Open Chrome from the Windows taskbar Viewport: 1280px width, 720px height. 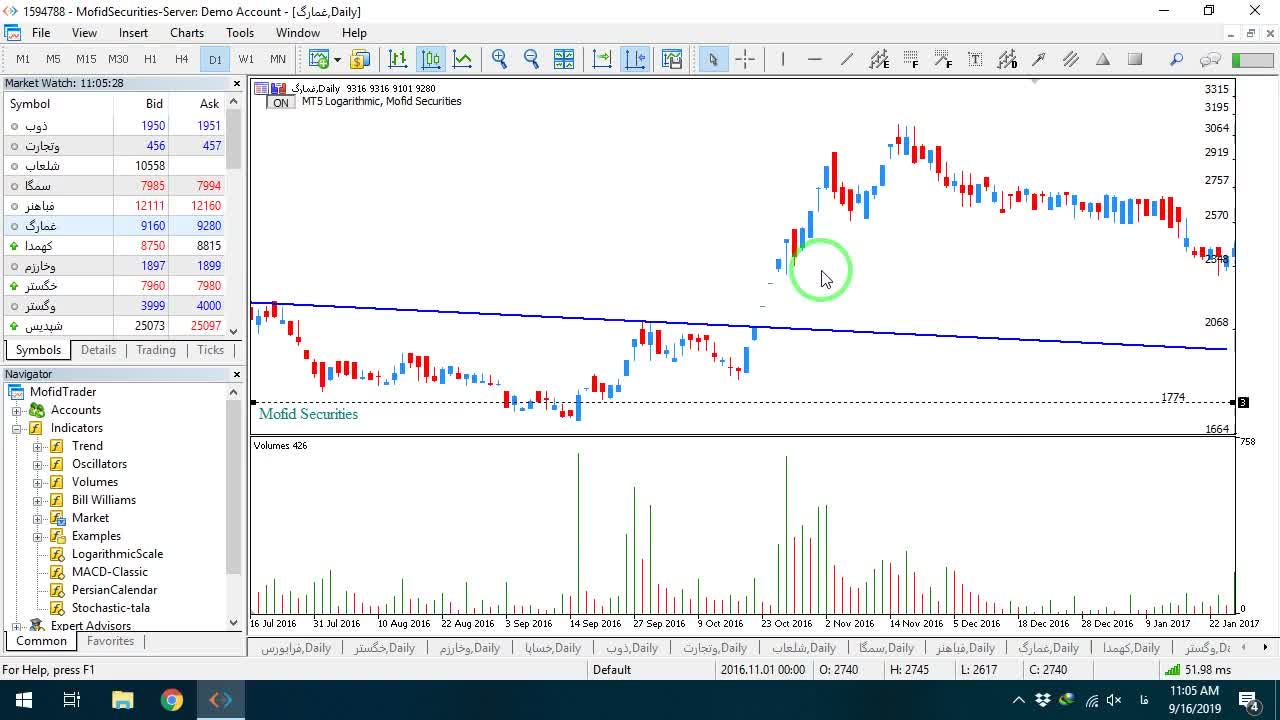[172, 700]
